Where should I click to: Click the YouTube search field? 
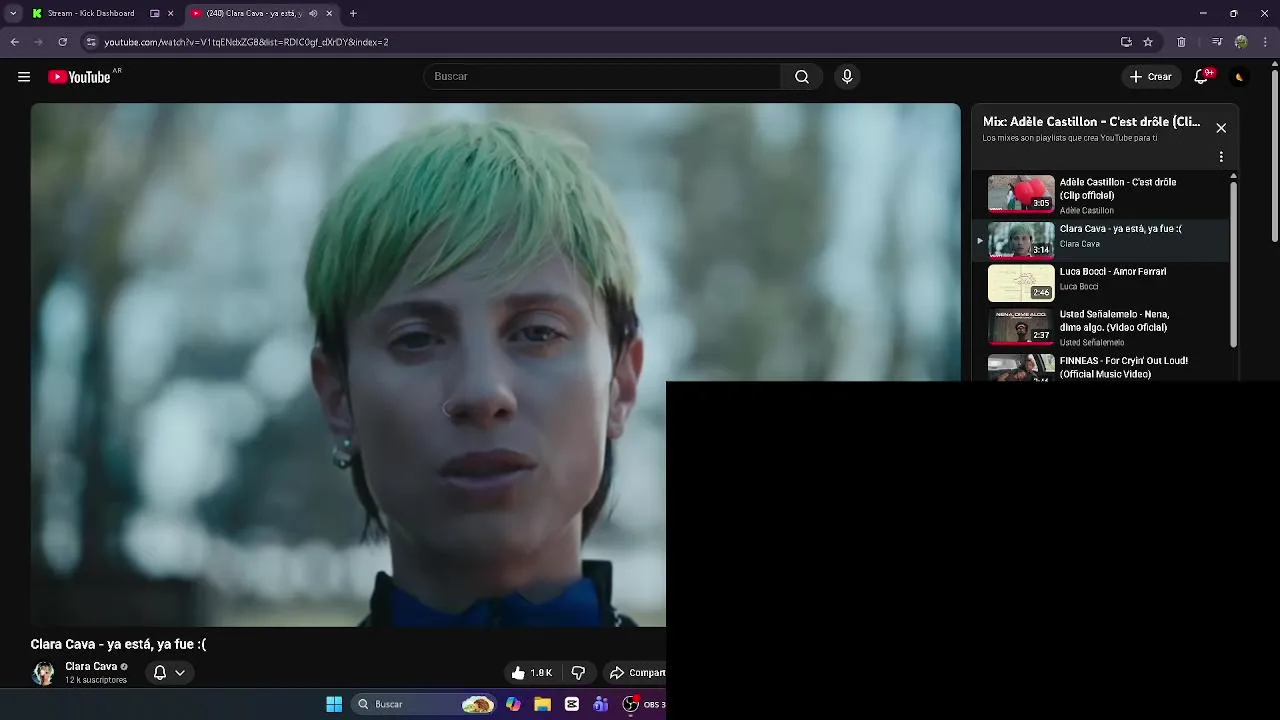[x=602, y=77]
